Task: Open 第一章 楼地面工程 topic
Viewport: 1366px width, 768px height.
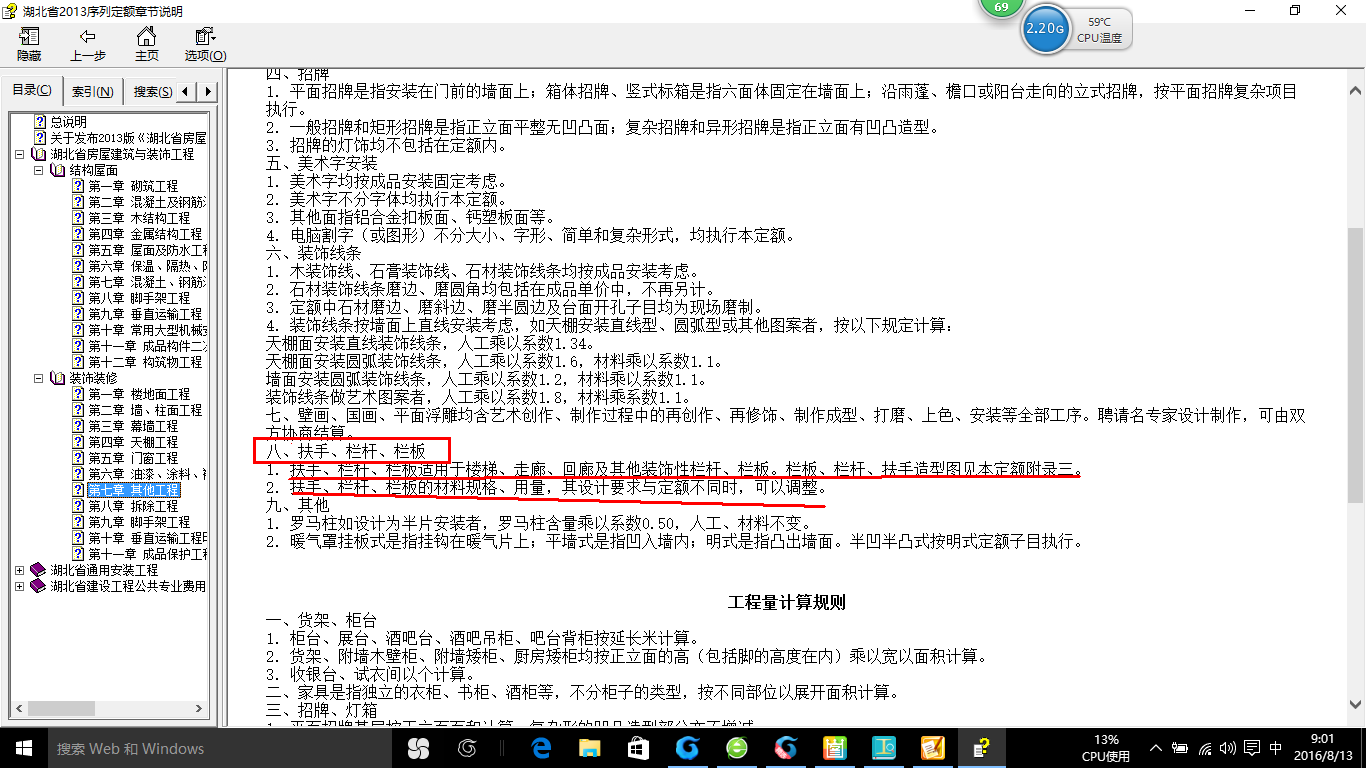Action: click(x=139, y=394)
